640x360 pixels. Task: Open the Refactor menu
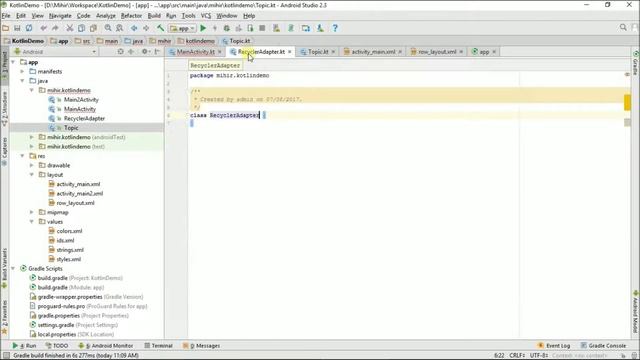coord(131,16)
